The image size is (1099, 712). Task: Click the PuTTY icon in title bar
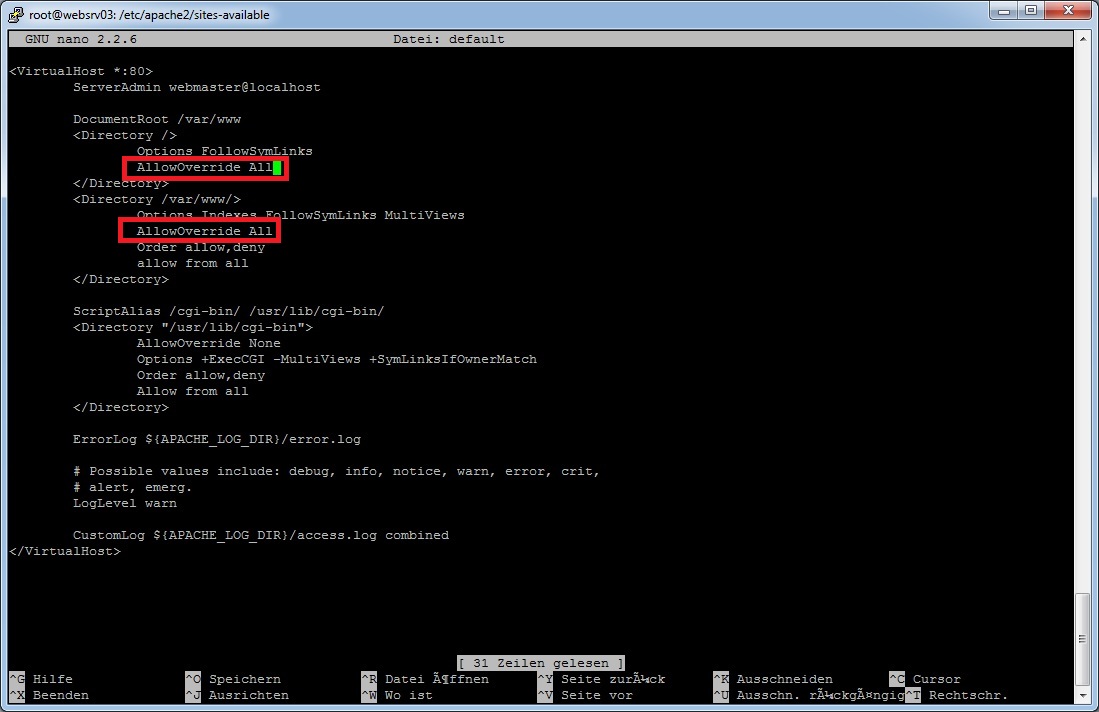click(15, 13)
